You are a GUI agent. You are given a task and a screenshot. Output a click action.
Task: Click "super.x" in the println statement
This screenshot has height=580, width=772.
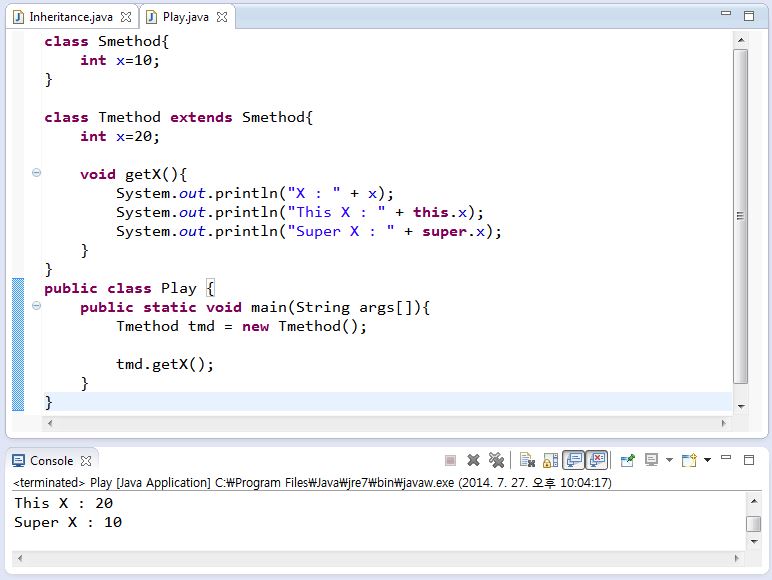(x=453, y=232)
